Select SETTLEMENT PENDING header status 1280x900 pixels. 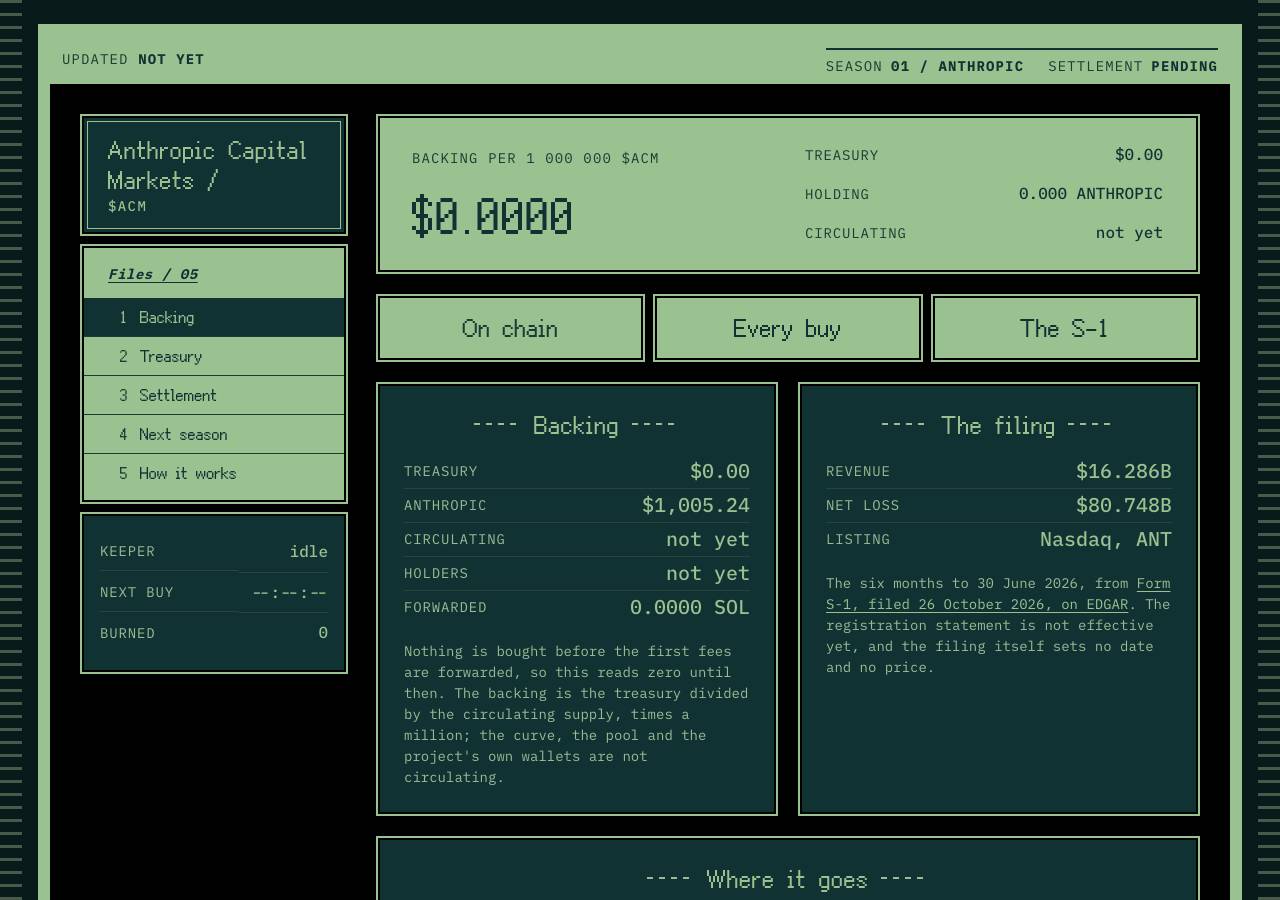[1133, 66]
